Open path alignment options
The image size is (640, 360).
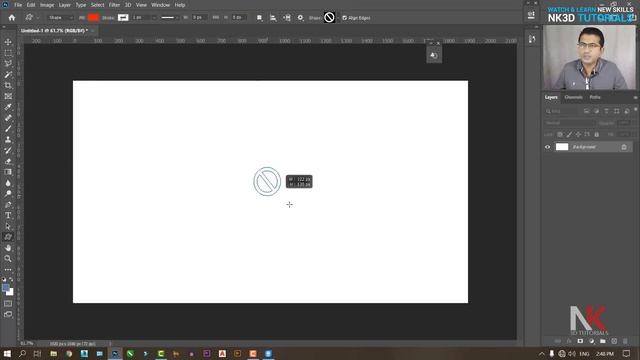(x=273, y=18)
